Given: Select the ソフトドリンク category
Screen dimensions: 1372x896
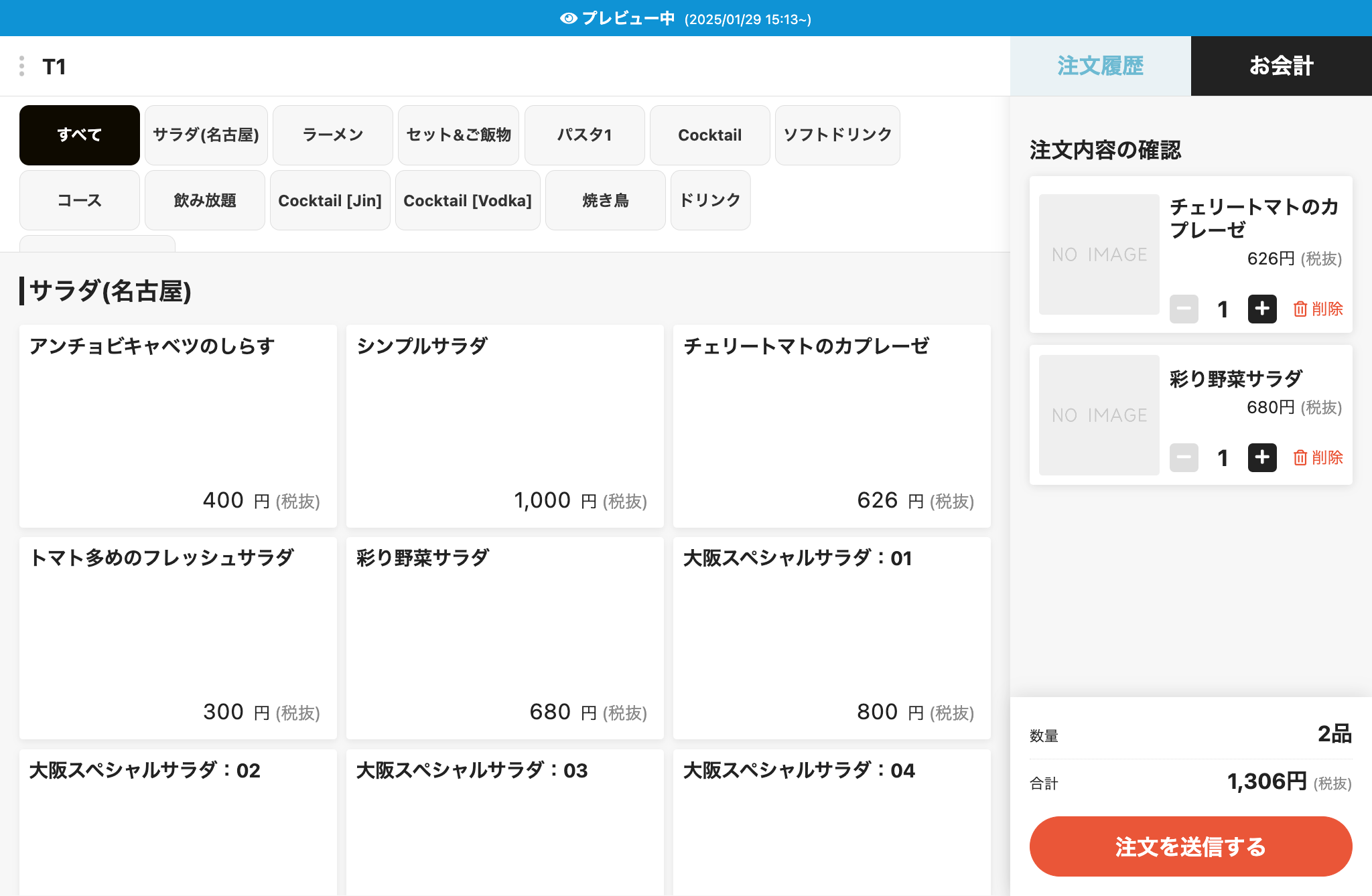Looking at the screenshot, I should (x=837, y=135).
